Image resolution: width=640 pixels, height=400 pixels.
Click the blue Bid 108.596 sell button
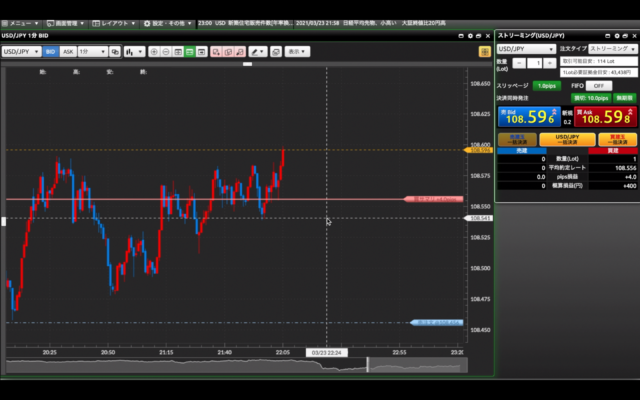[x=529, y=117]
